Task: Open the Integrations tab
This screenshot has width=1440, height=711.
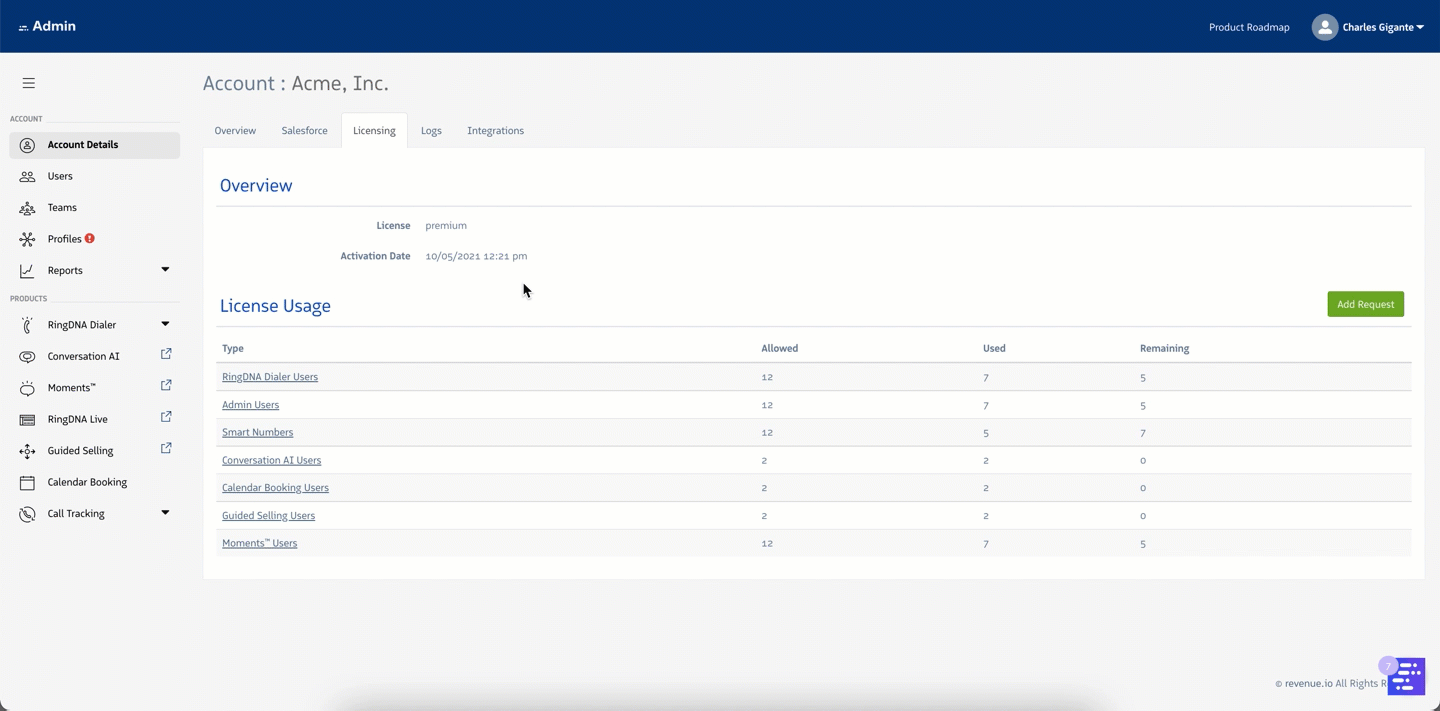Action: [x=495, y=130]
